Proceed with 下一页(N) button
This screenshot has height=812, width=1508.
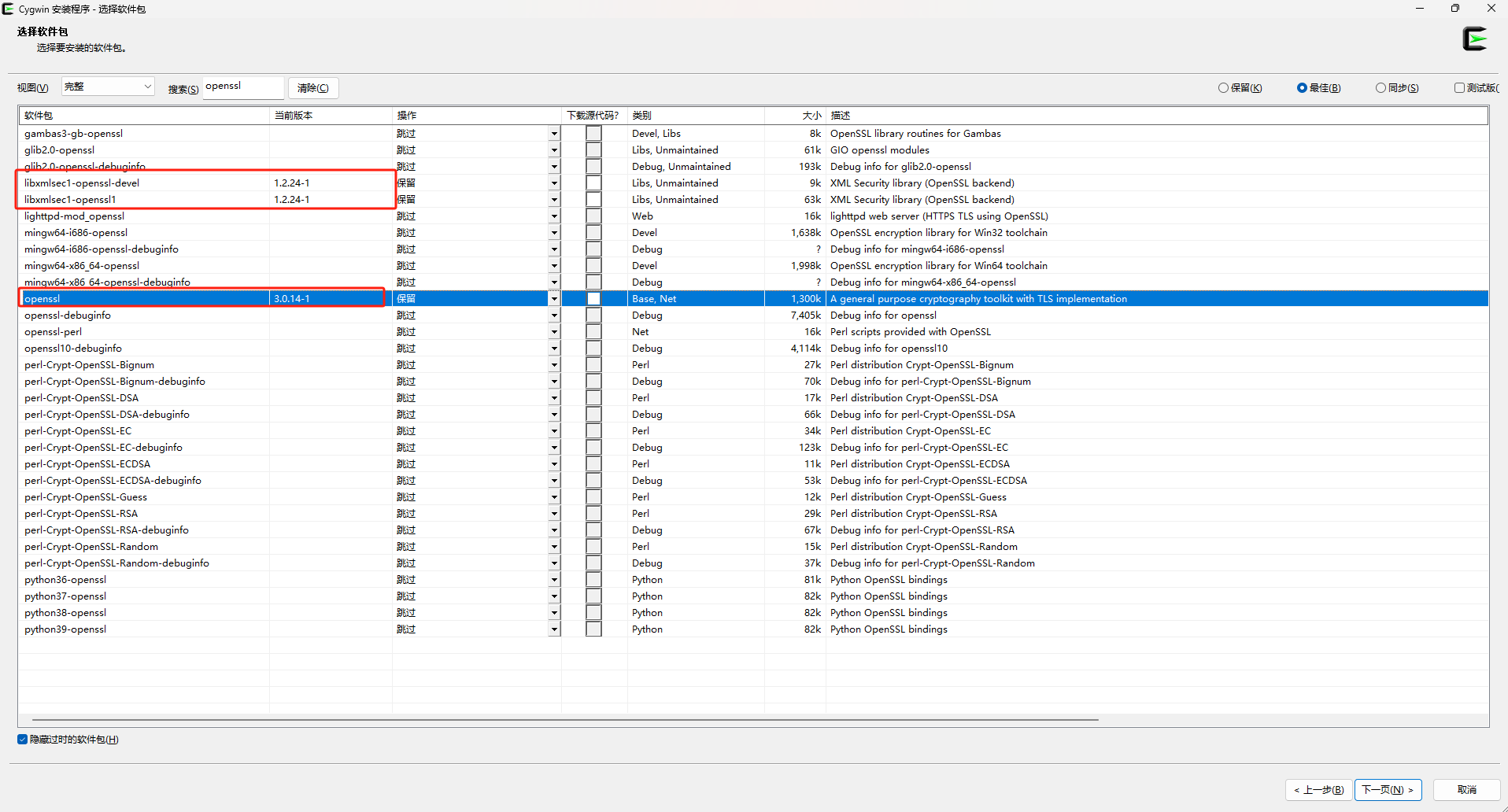tap(1388, 790)
